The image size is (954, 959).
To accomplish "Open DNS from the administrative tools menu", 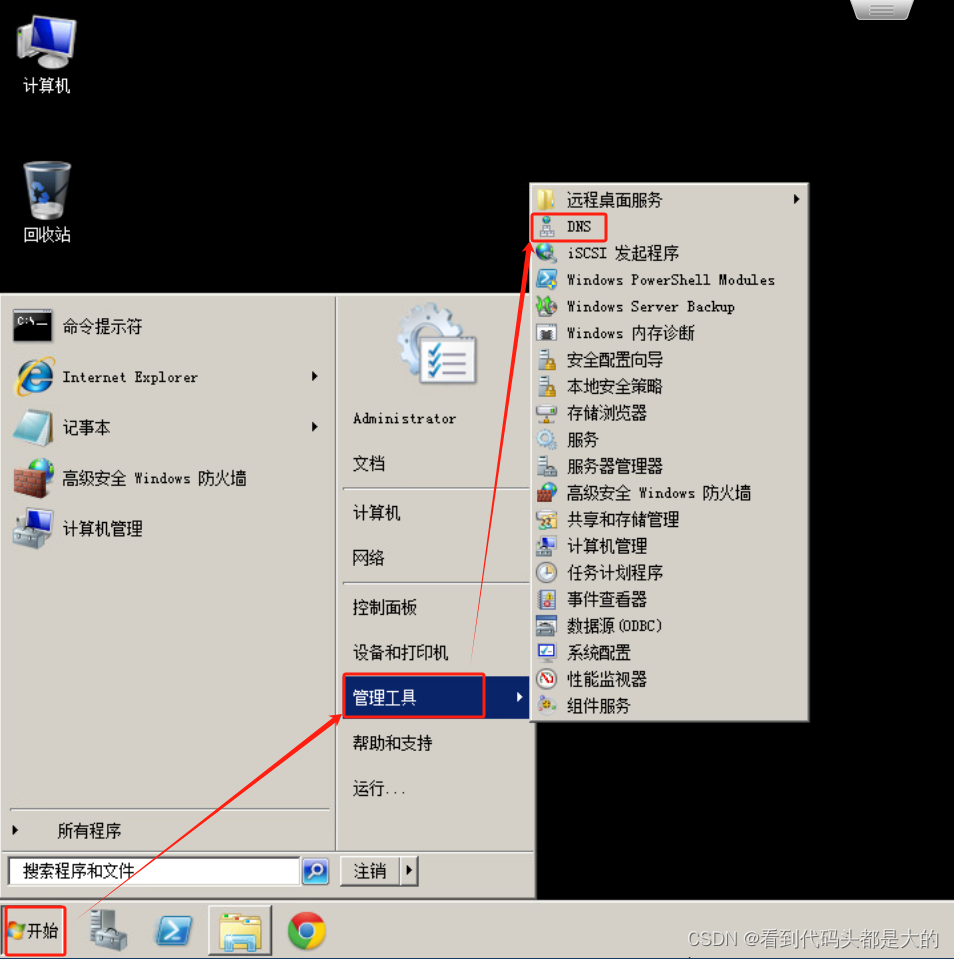I will (578, 226).
